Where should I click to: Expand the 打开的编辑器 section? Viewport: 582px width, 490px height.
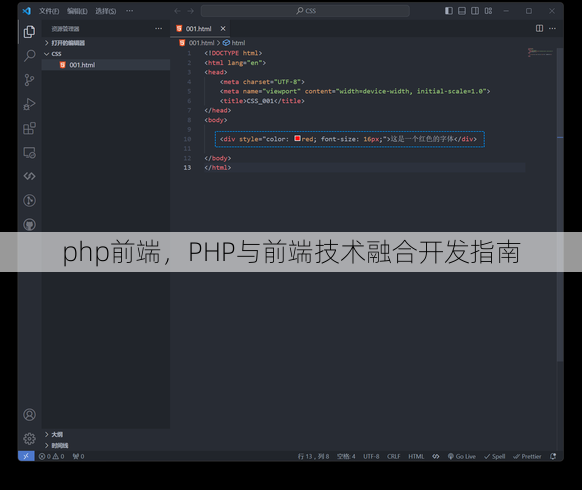[x=106, y=43]
